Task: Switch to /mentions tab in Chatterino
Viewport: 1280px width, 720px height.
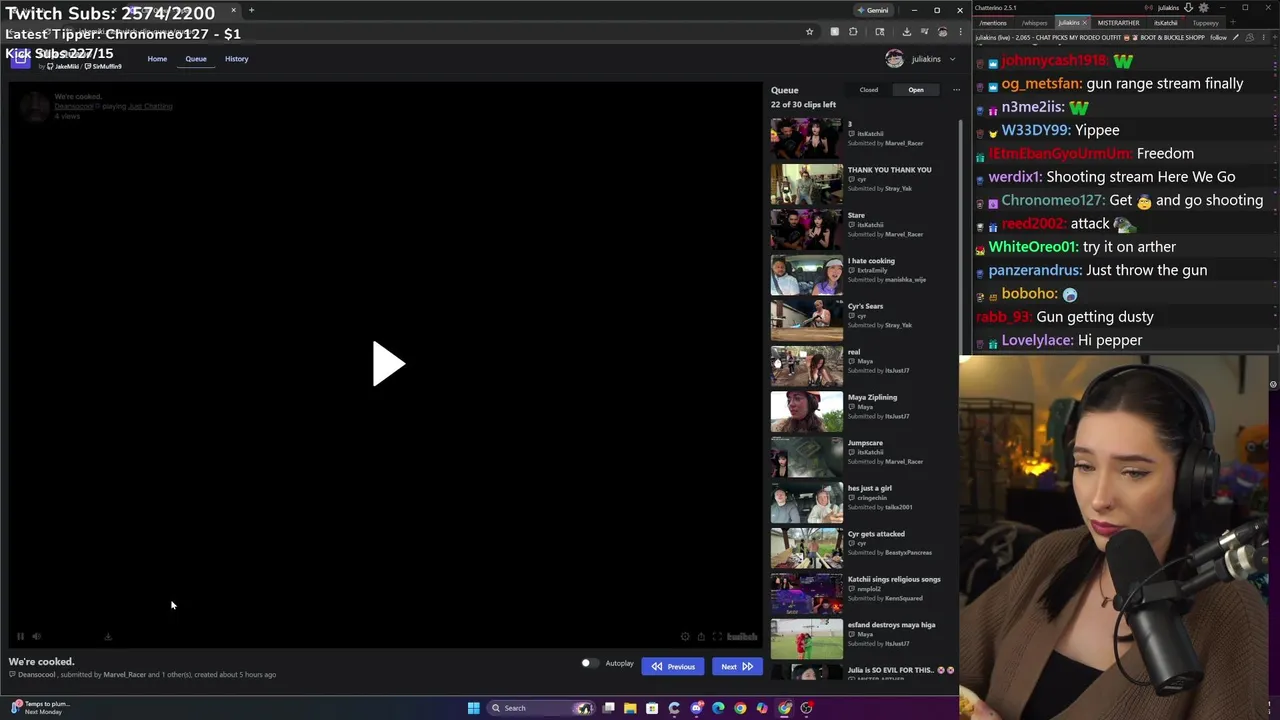Action: pyautogui.click(x=993, y=22)
